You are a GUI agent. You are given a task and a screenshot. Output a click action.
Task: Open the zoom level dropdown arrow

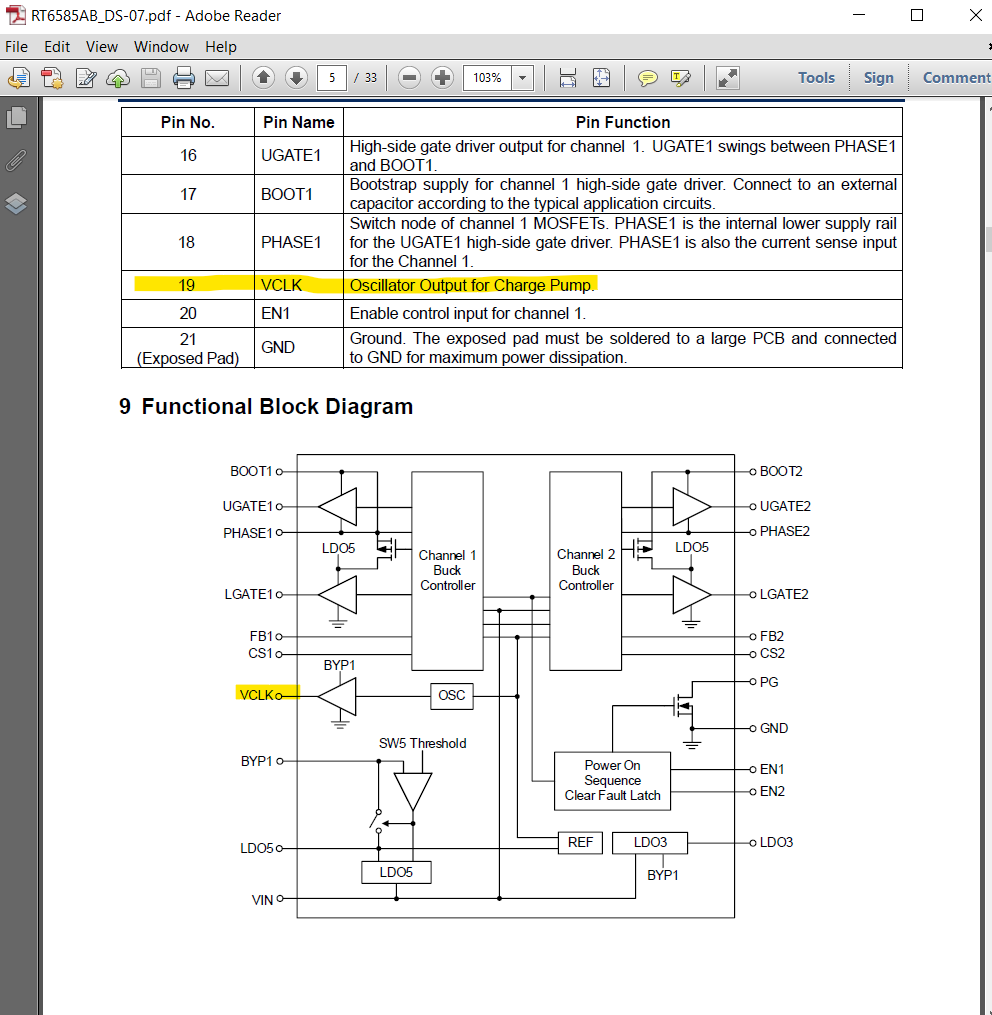point(523,78)
